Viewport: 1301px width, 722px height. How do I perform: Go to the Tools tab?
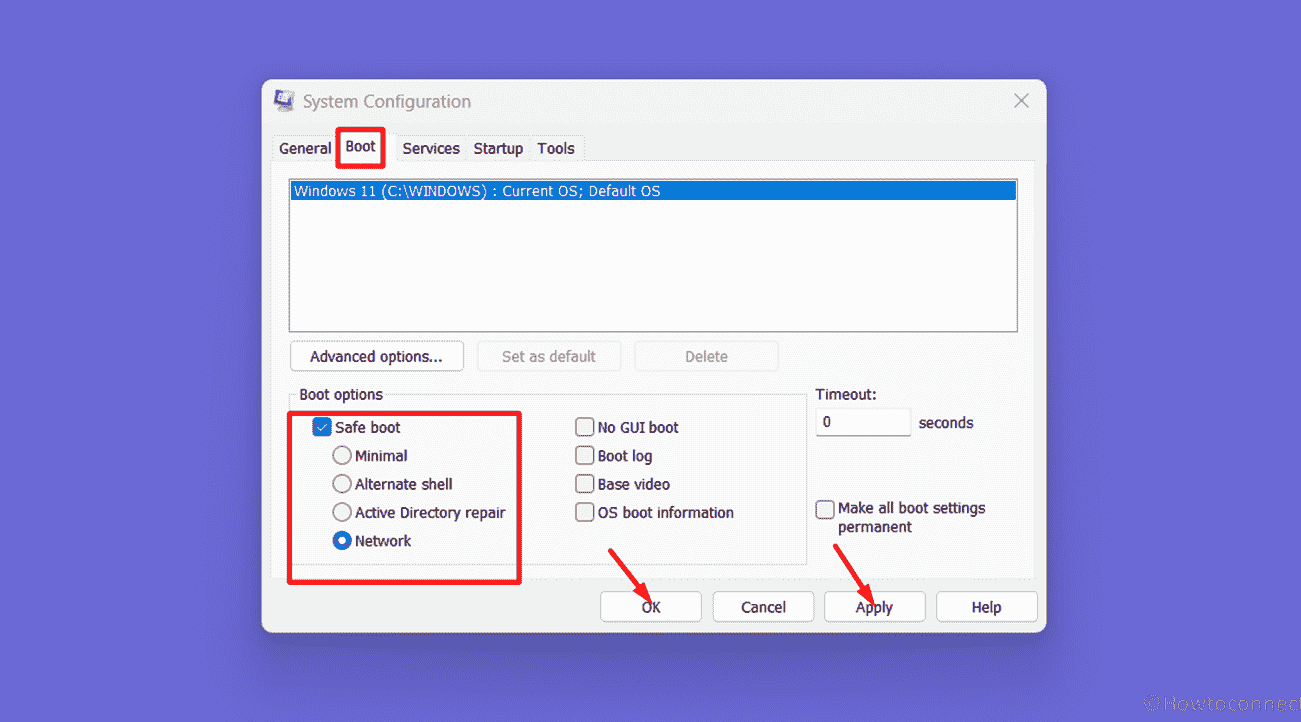click(x=556, y=148)
